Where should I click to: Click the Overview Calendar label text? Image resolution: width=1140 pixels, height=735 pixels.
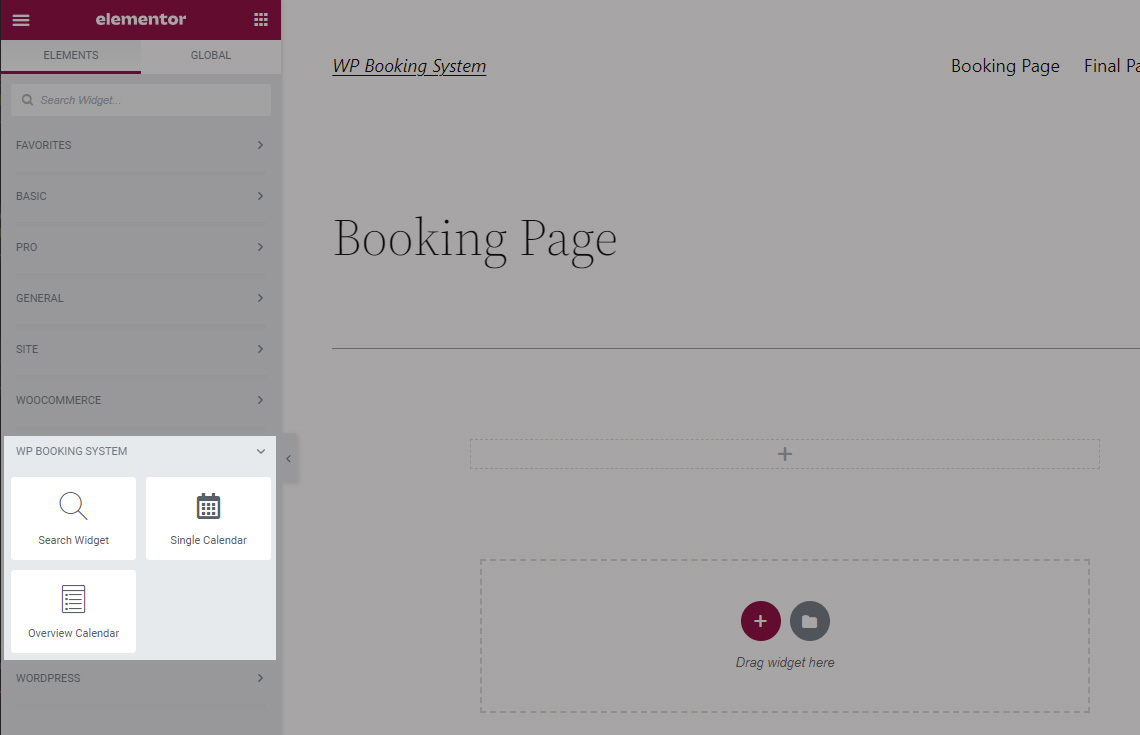click(73, 633)
